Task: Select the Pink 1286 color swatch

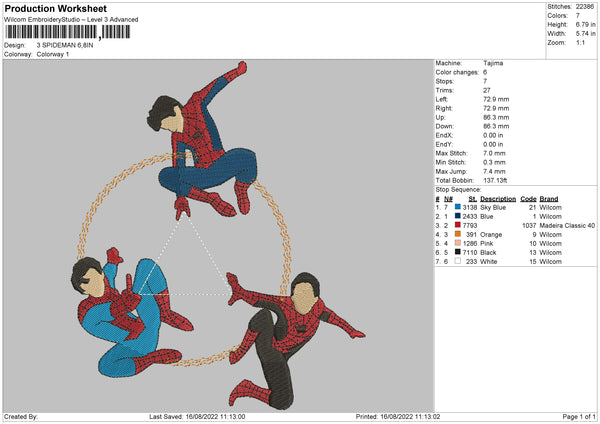Action: [458, 243]
